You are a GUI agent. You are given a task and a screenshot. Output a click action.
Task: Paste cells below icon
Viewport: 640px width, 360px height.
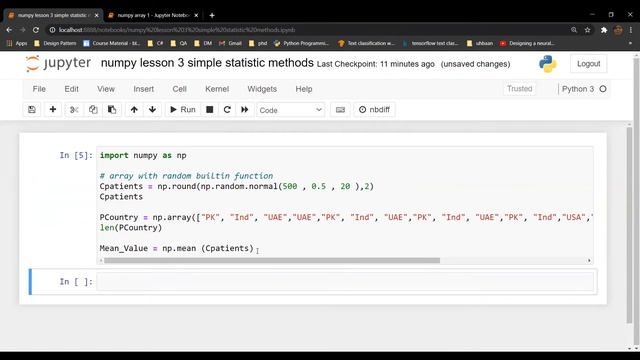pos(112,110)
